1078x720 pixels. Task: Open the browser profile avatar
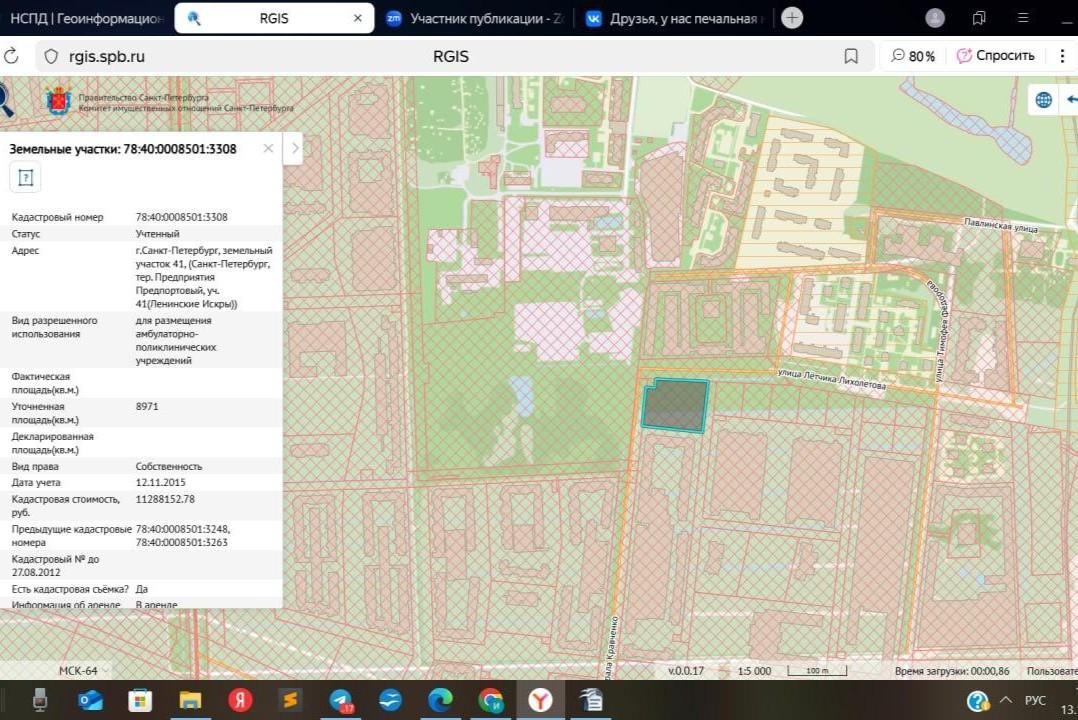coord(935,18)
